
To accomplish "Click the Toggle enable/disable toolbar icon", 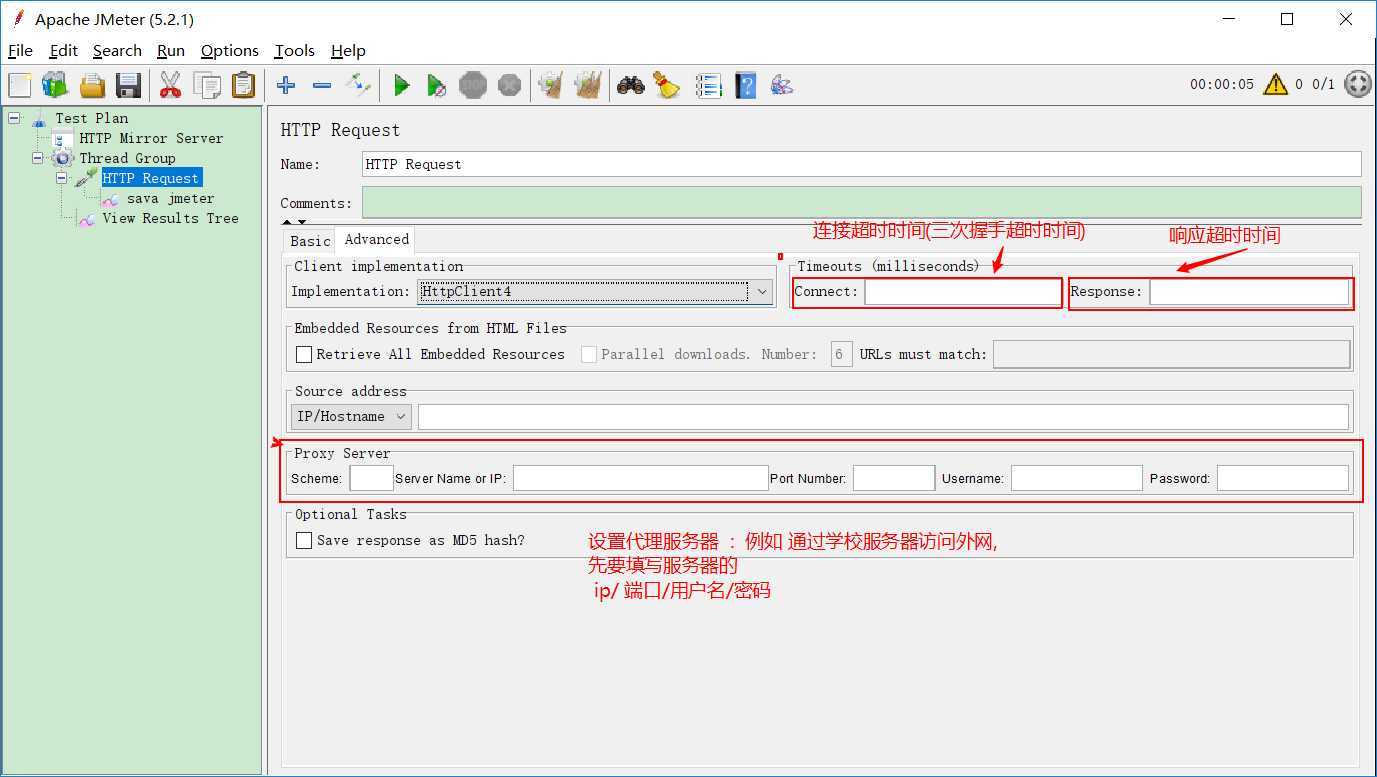I will (358, 85).
